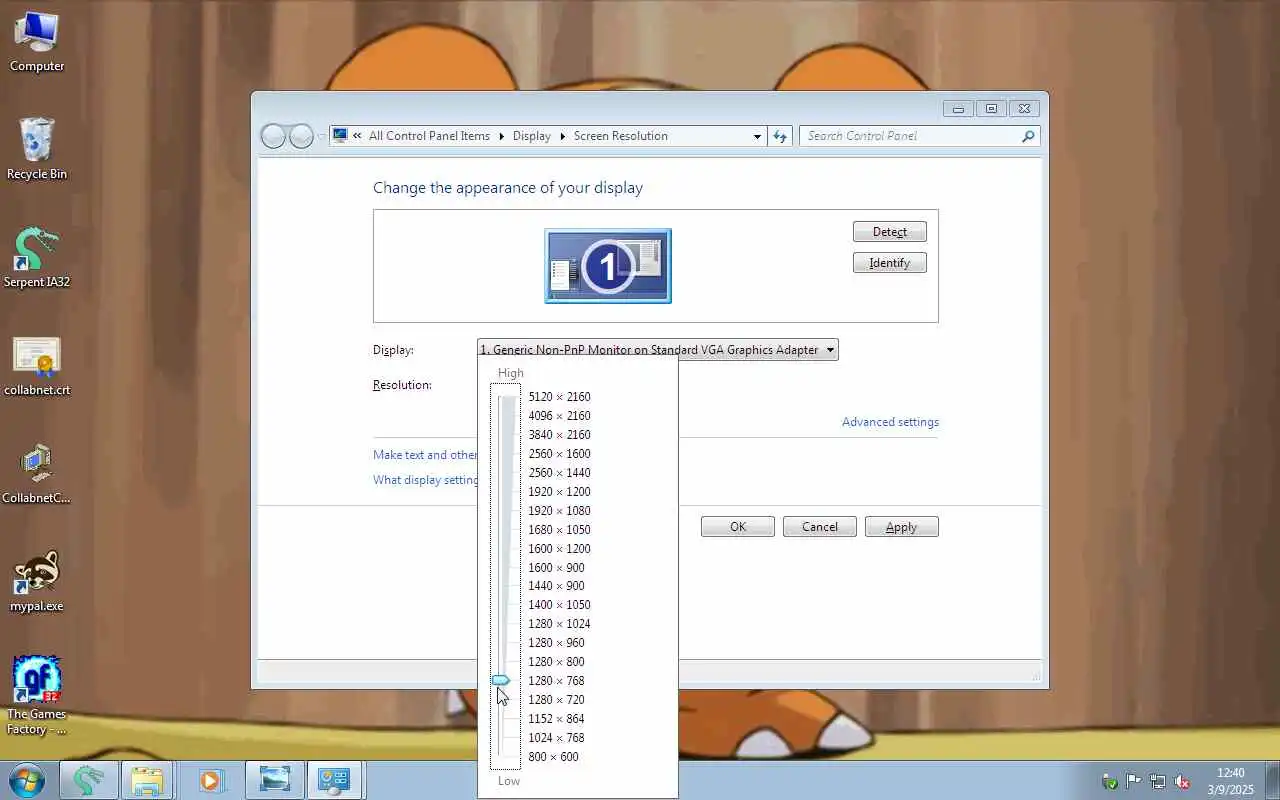Screen dimensions: 1280x800
Task: Choose 1680 × 1050 resolution
Action: coord(559,530)
